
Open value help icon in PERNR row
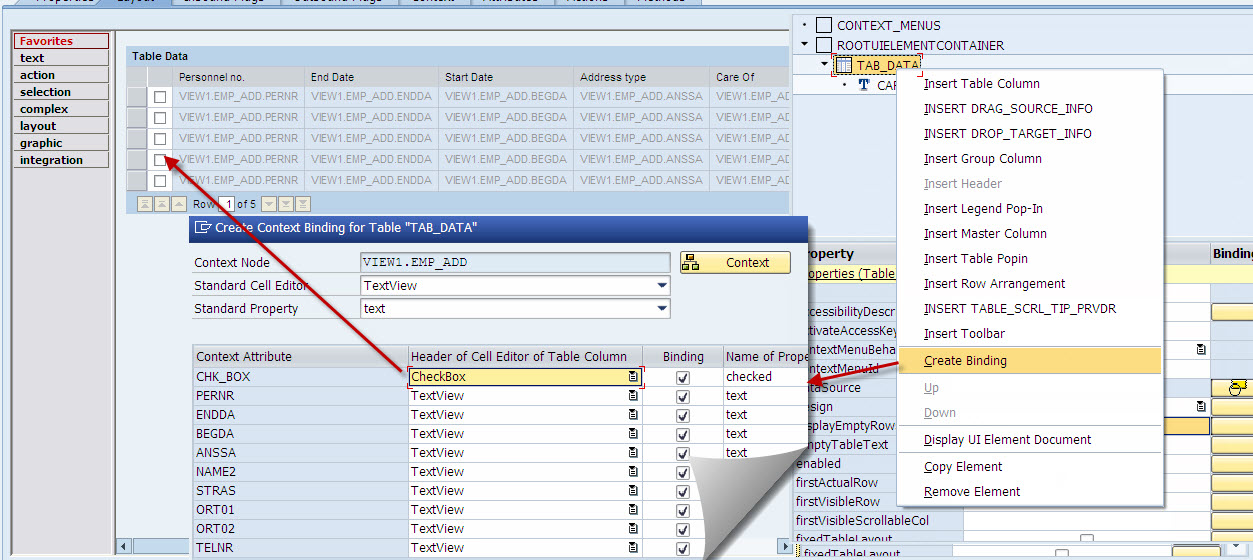tap(634, 396)
